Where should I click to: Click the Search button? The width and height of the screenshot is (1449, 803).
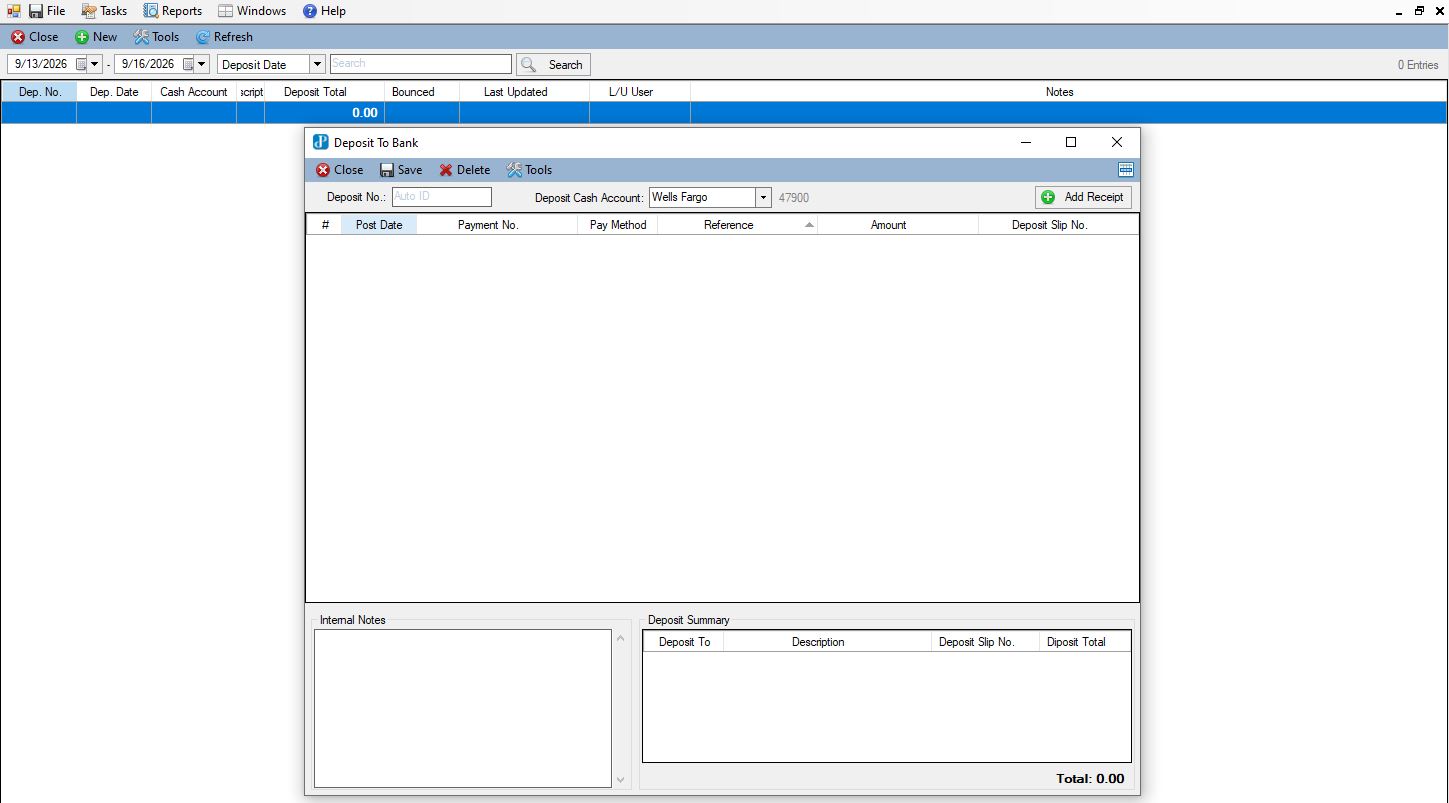coord(553,64)
